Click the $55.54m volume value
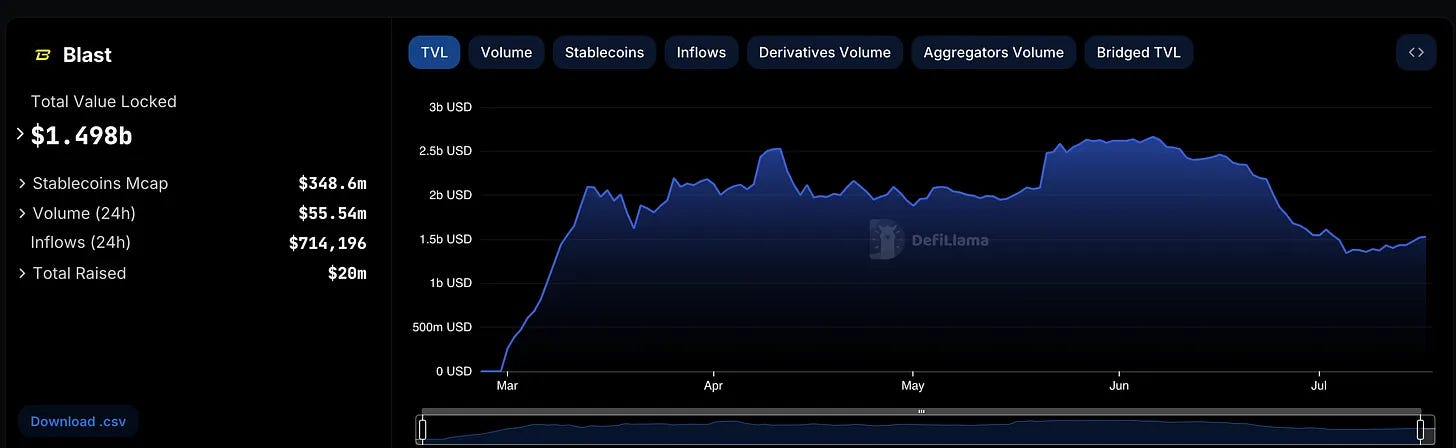Viewport: 1456px width, 448px height. click(332, 213)
